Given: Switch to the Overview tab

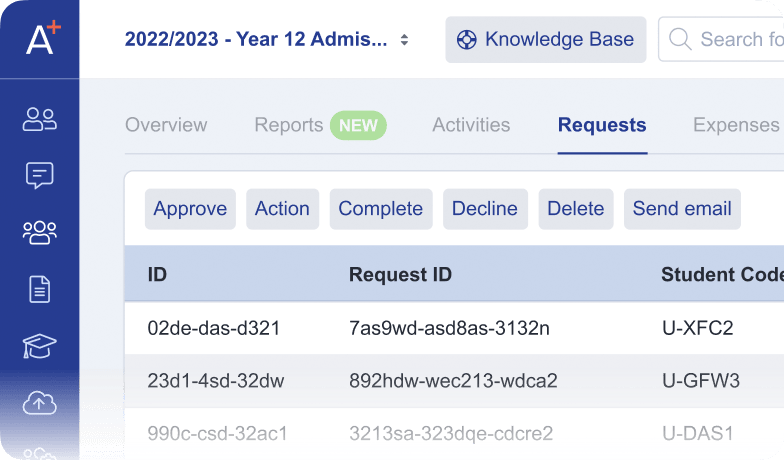Looking at the screenshot, I should point(166,125).
